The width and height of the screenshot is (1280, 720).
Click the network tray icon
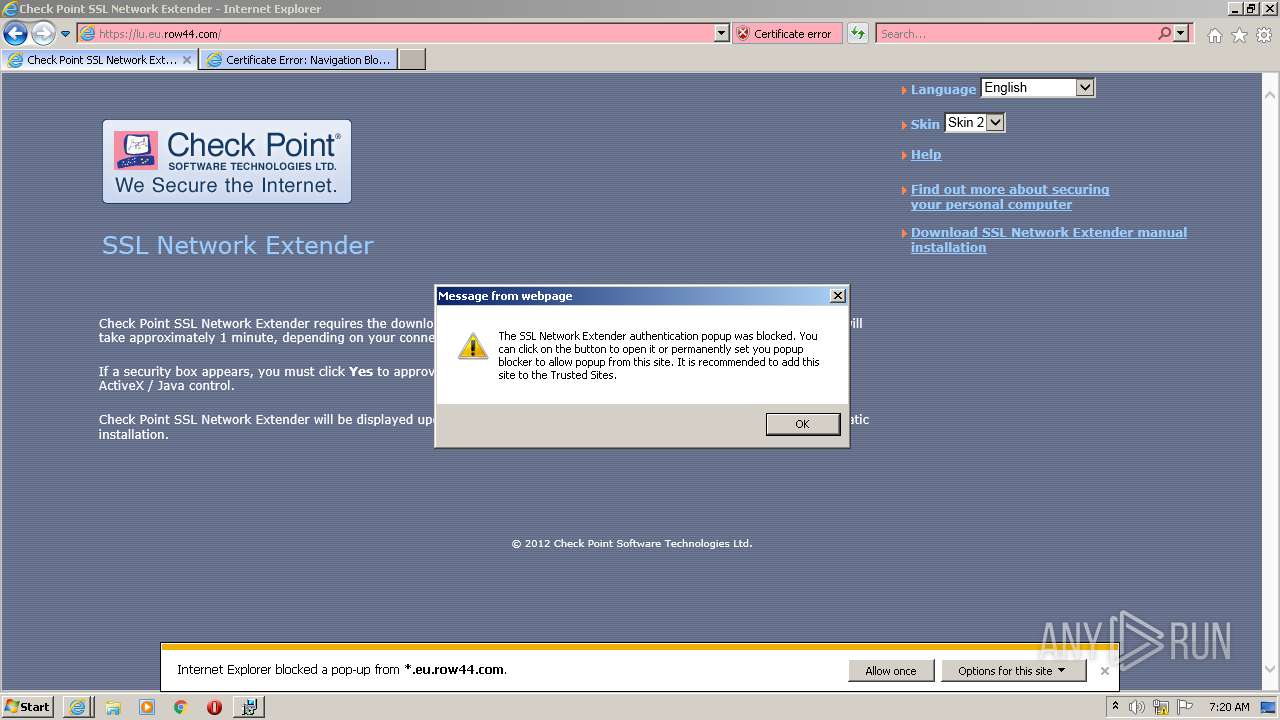[1161, 707]
